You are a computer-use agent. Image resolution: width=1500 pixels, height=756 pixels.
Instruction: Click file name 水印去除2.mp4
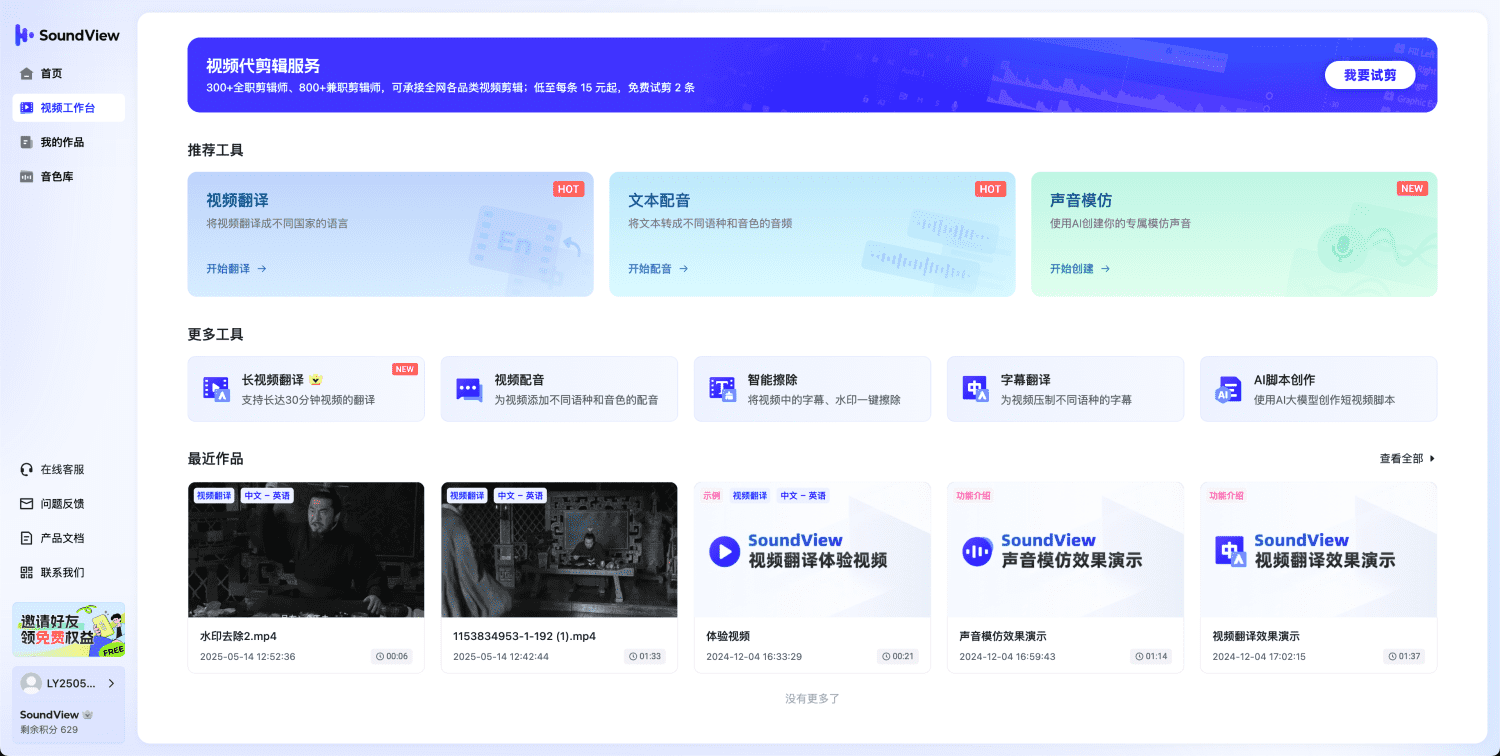coord(238,636)
